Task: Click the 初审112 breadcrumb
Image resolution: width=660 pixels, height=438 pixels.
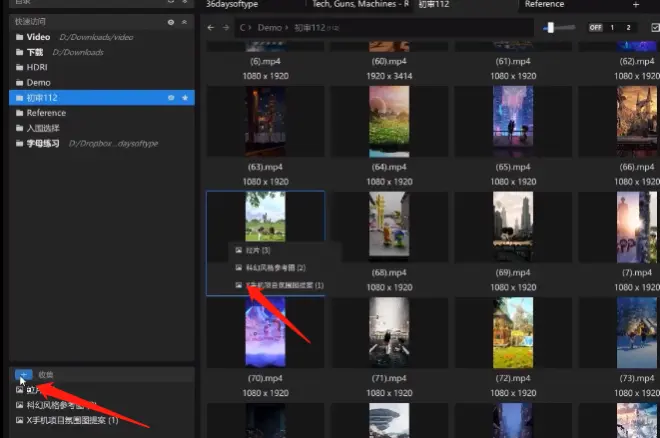Action: pyautogui.click(x=310, y=28)
